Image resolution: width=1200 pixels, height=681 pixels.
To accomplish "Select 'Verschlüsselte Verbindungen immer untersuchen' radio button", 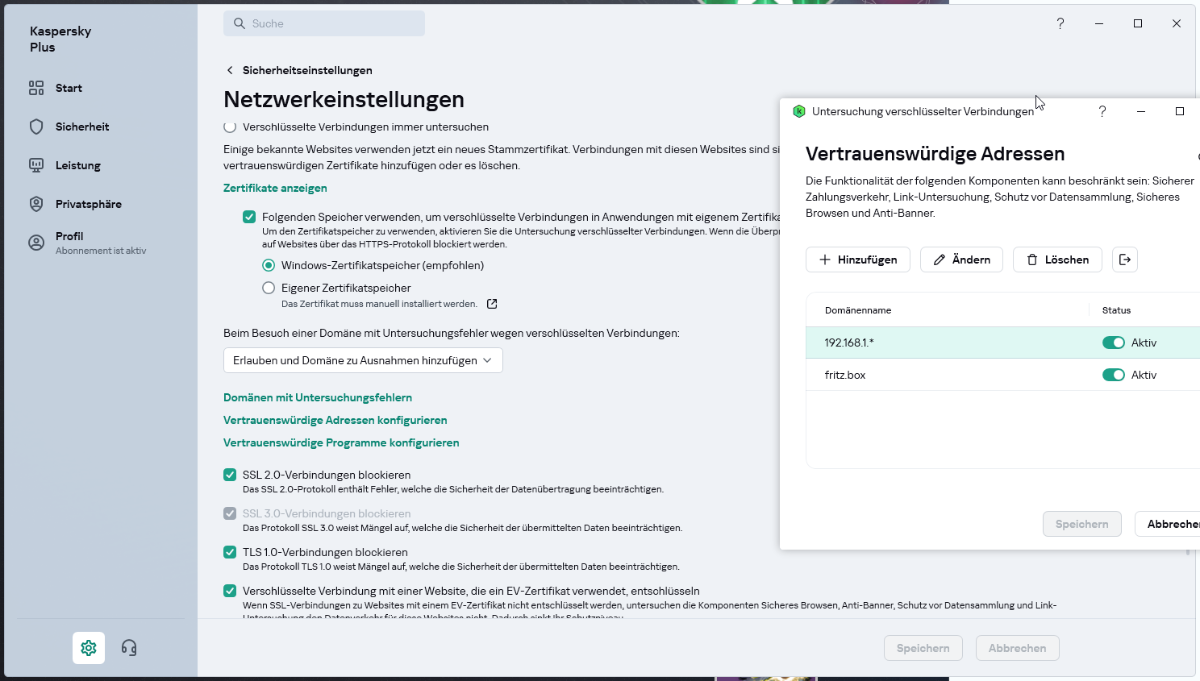I will (x=230, y=127).
